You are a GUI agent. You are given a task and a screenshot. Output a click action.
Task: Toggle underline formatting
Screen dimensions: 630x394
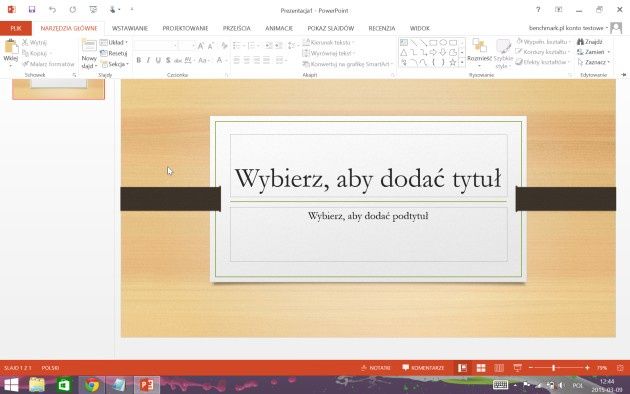click(158, 60)
